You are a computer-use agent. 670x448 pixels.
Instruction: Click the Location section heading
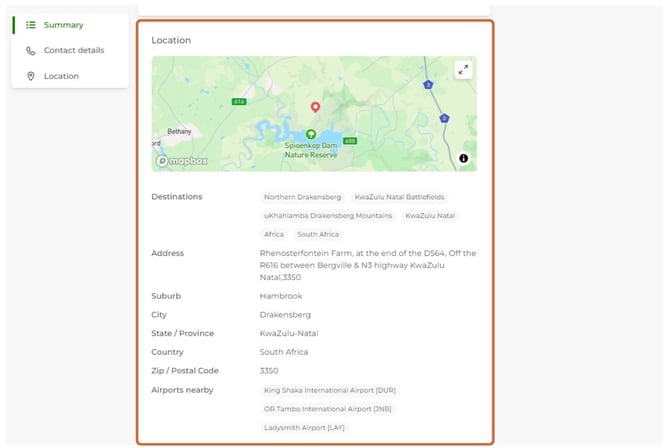tap(171, 40)
